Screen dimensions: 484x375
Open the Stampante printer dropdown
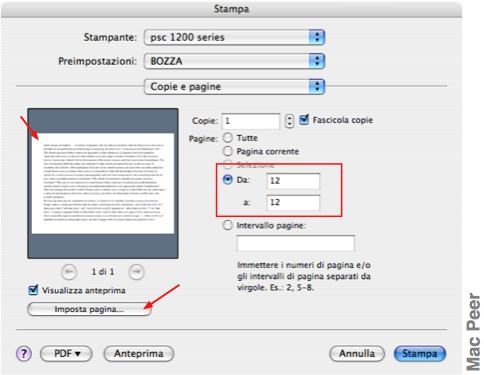tap(234, 37)
